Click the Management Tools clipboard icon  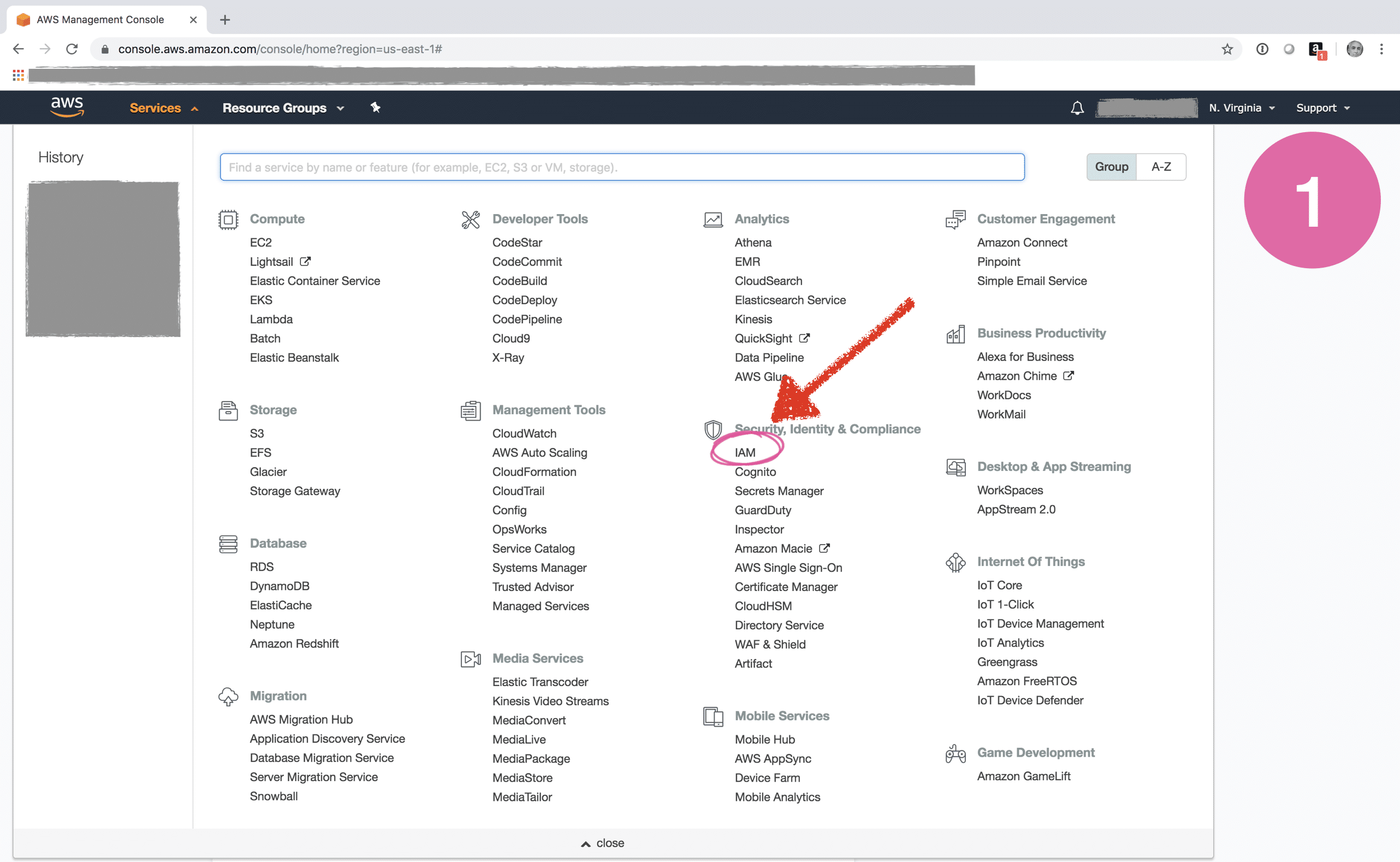[471, 410]
